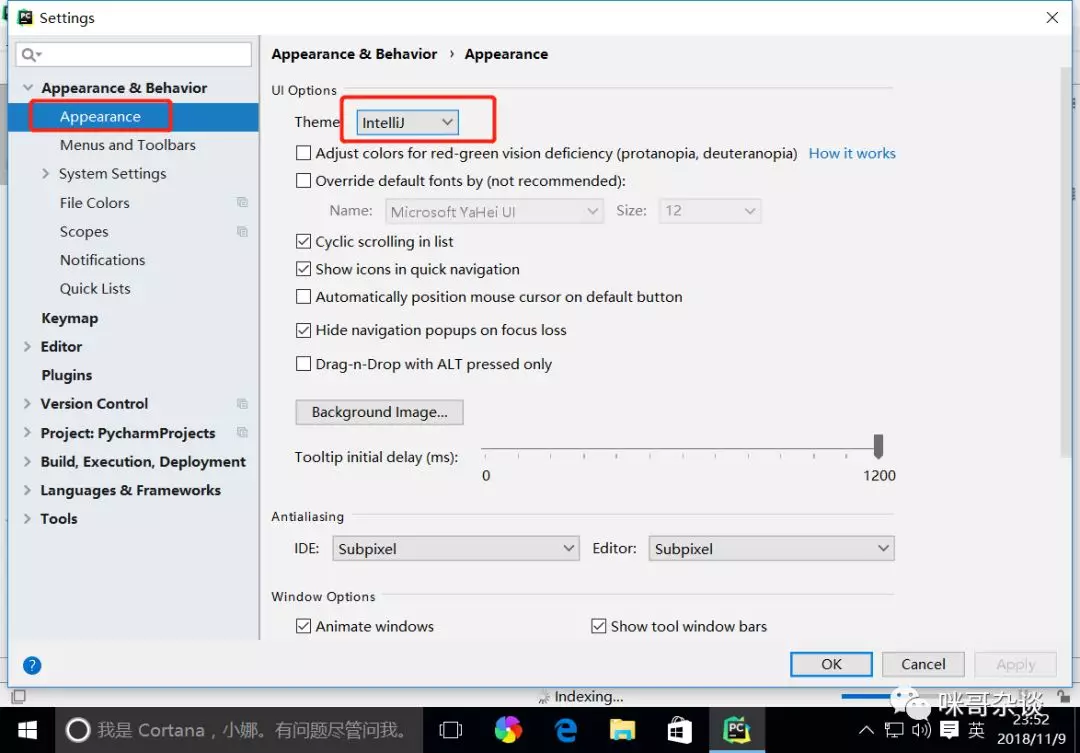Expand the Tools settings node

[x=27, y=519]
